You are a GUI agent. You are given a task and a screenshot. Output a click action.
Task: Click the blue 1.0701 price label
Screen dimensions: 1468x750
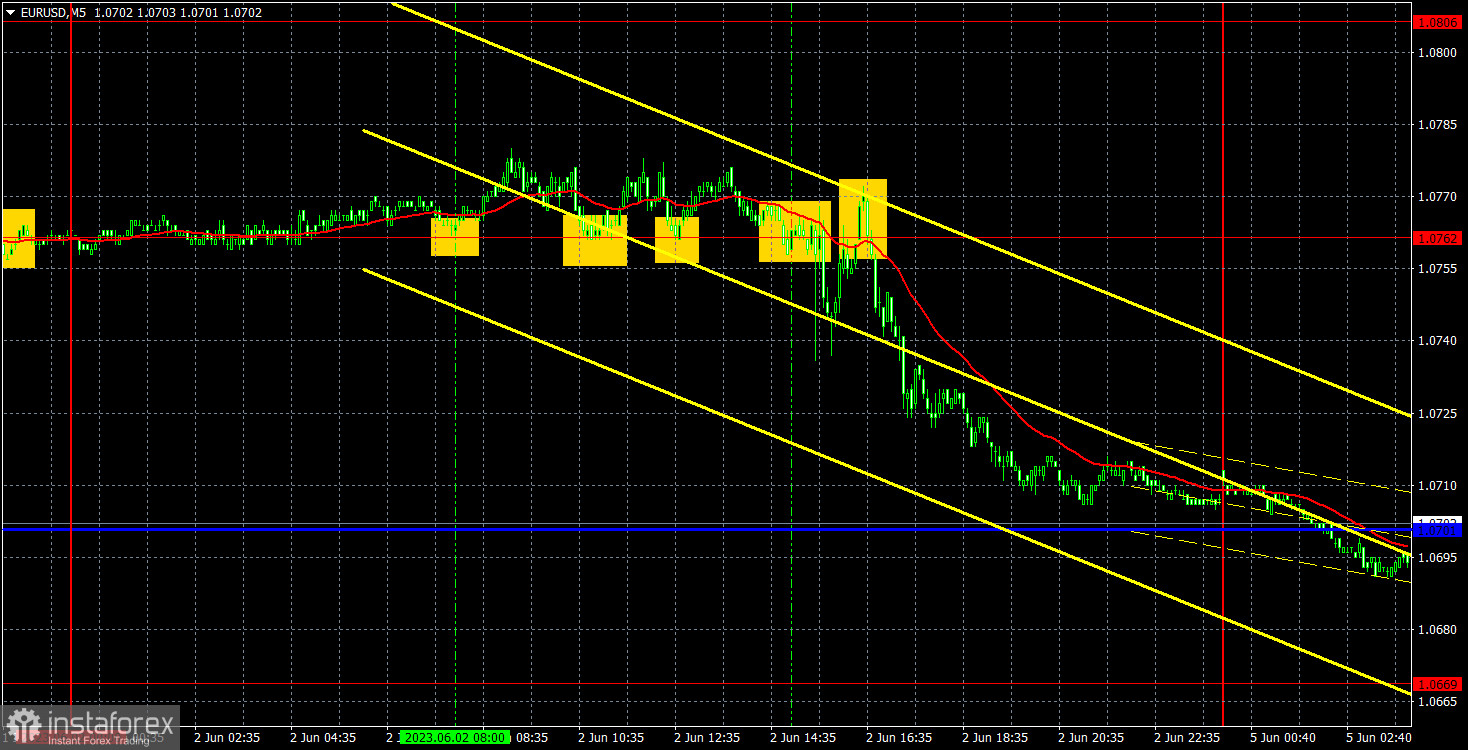pos(1438,530)
